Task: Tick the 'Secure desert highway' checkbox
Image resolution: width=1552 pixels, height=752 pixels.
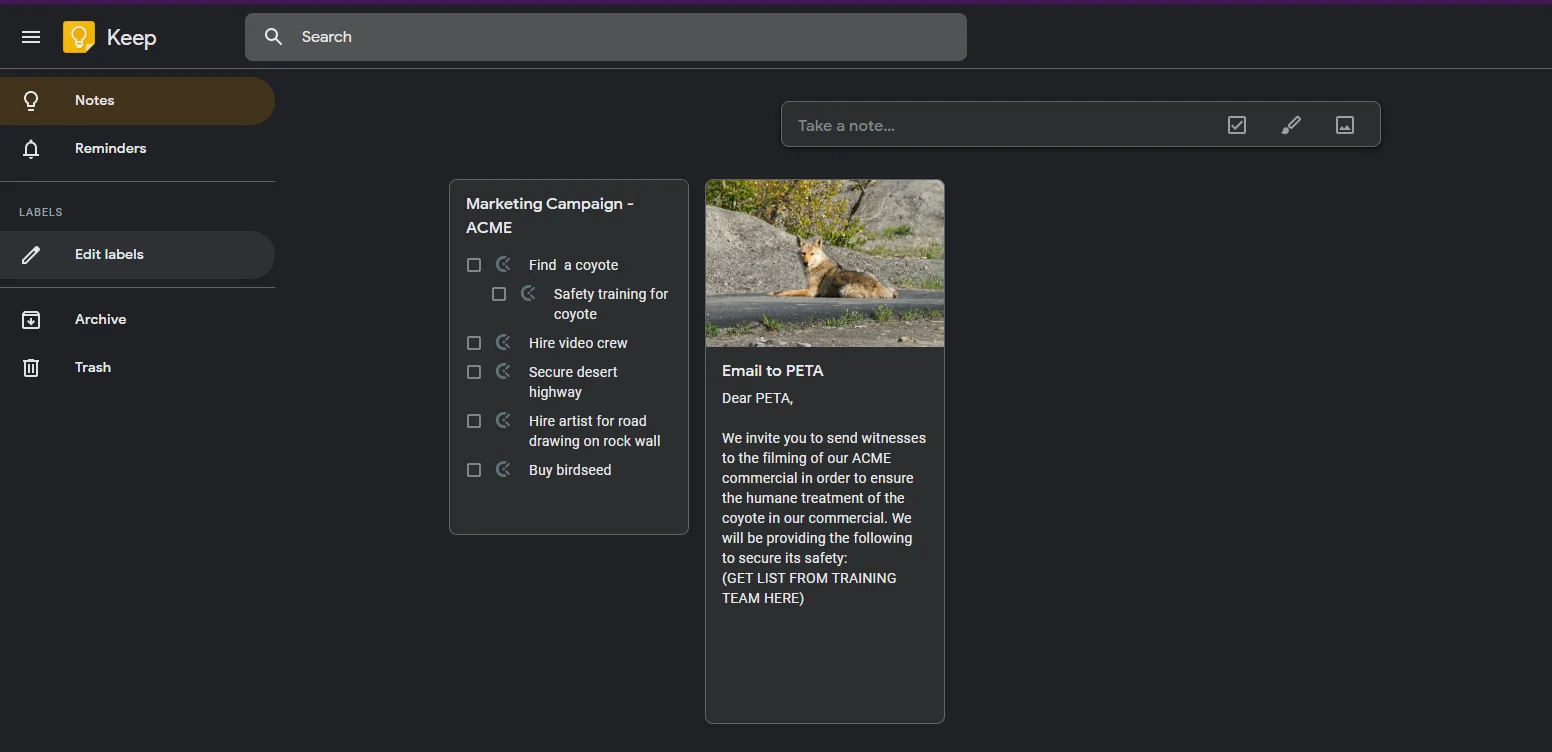Action: tap(474, 372)
